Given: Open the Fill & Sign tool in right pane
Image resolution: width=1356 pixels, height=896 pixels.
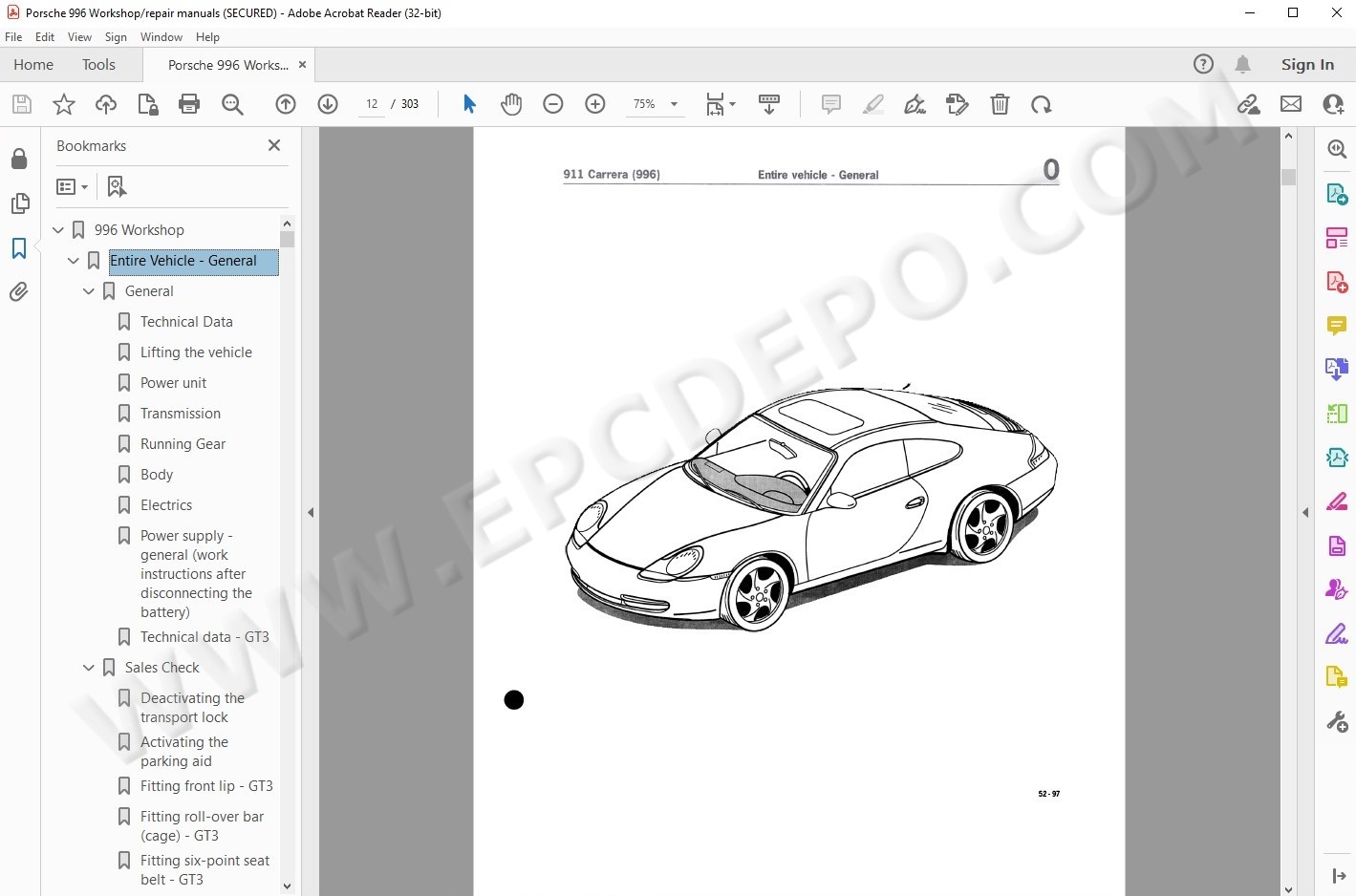Looking at the screenshot, I should coord(1337,633).
